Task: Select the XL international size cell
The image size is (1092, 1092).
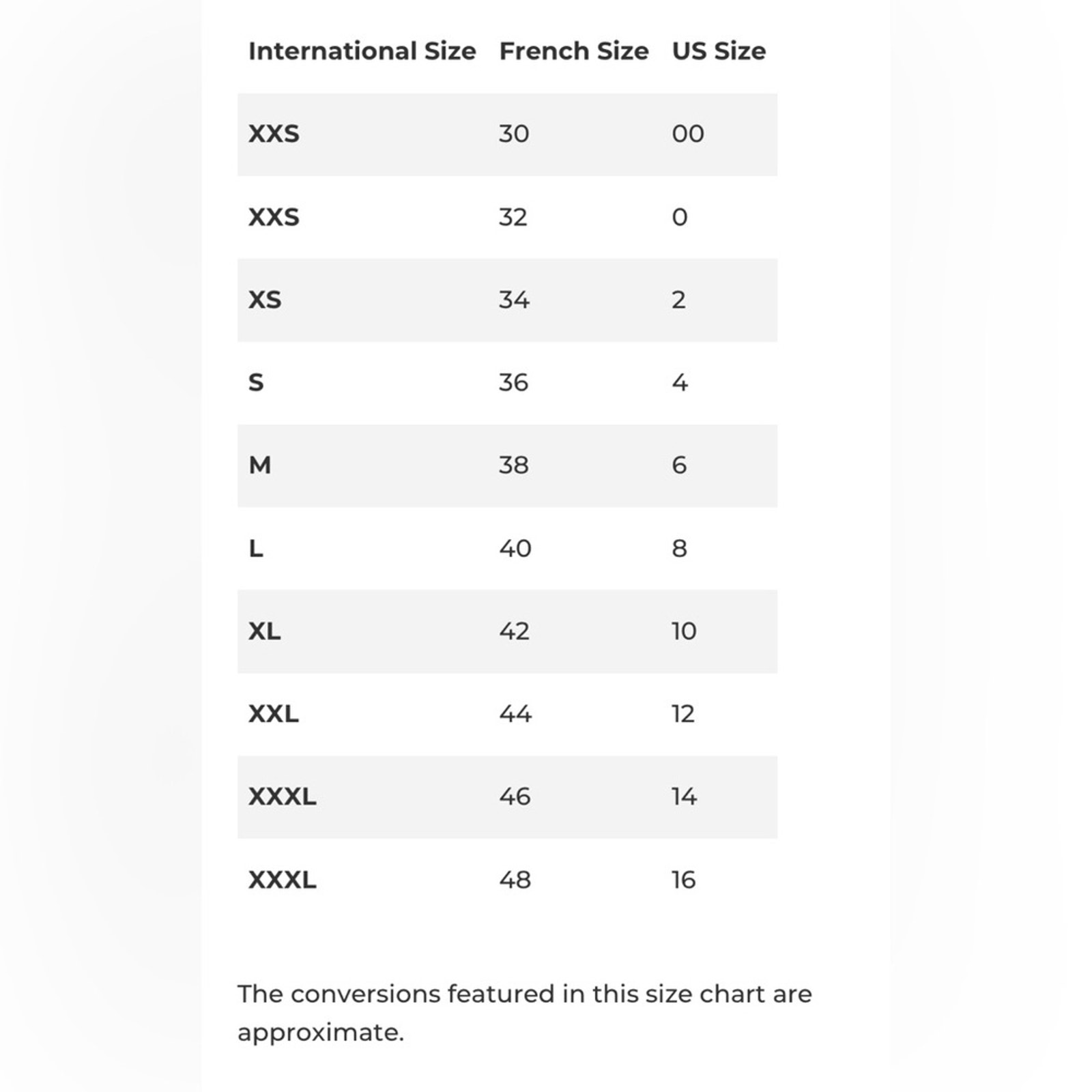Action: point(265,631)
